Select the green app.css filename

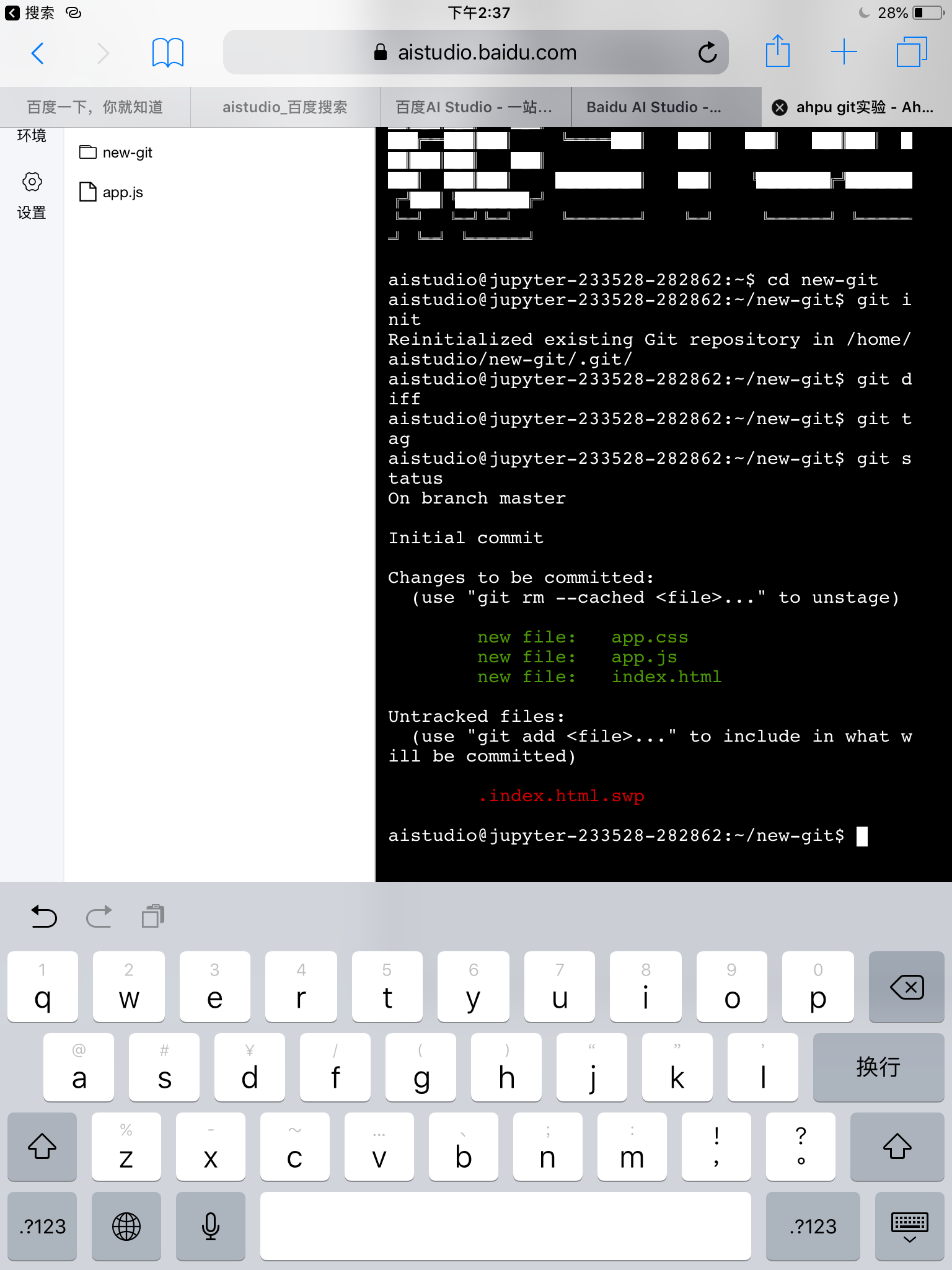(650, 637)
